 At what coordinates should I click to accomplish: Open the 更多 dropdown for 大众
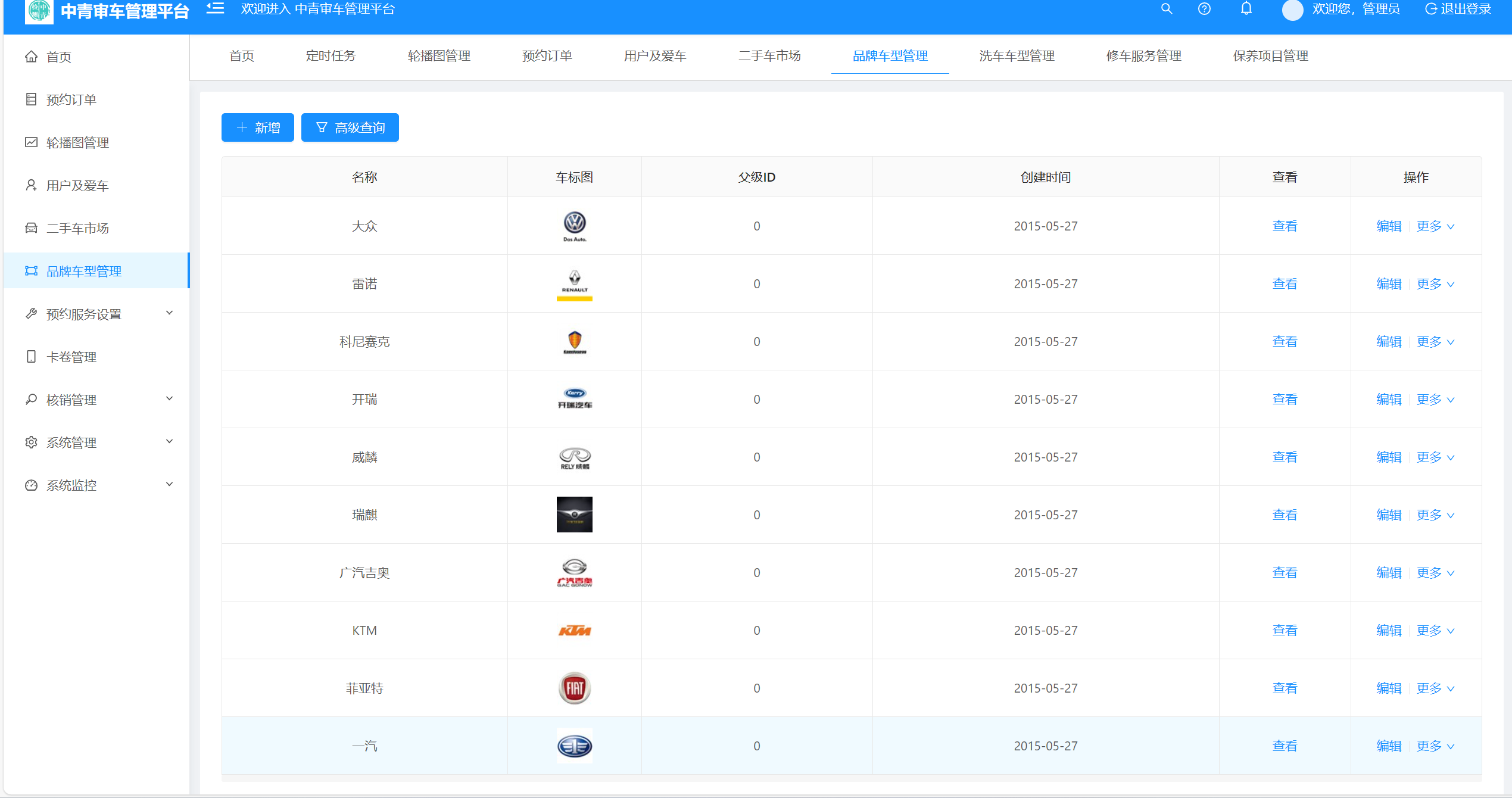point(1435,226)
